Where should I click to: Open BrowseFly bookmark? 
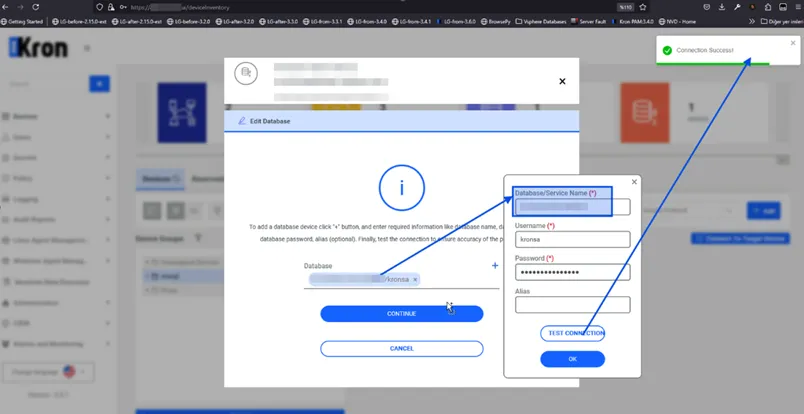(496, 22)
